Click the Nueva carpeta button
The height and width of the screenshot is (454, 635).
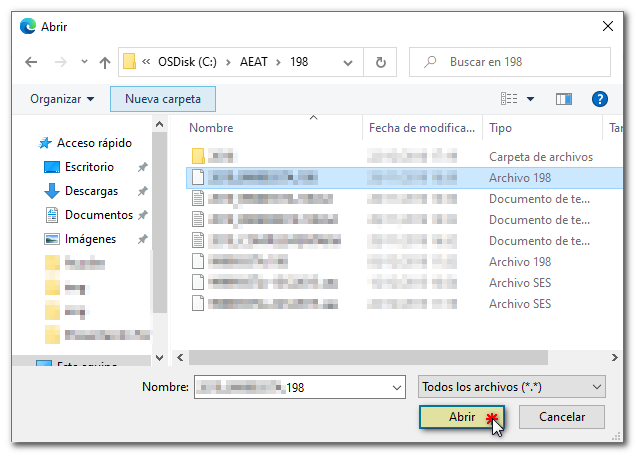pos(163,99)
